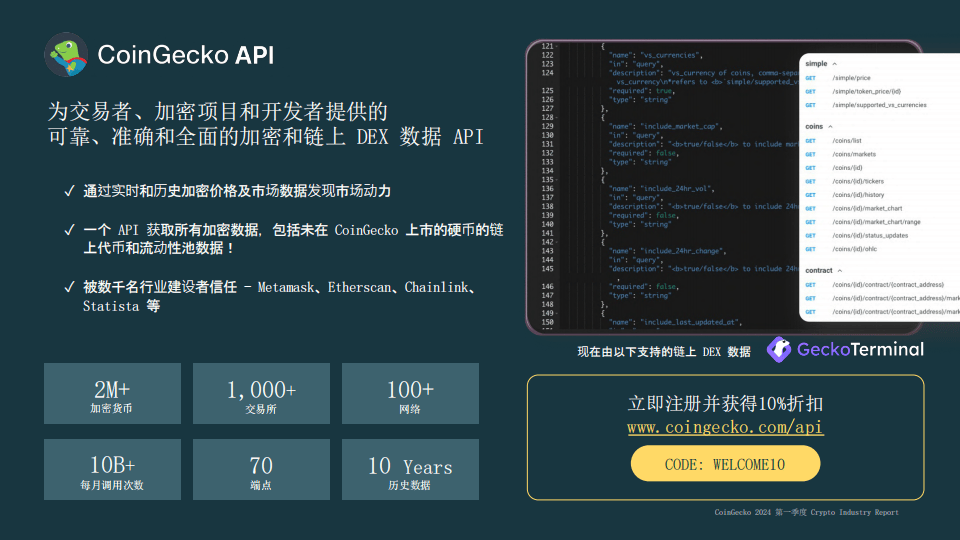This screenshot has height=540, width=960.
Task: Select the /coins/markets endpoint
Action: click(x=854, y=154)
